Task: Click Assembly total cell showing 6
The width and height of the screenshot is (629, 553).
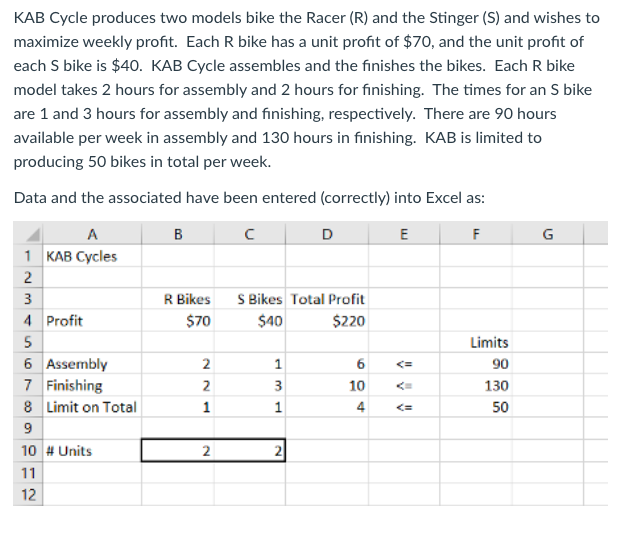Action: tap(327, 364)
